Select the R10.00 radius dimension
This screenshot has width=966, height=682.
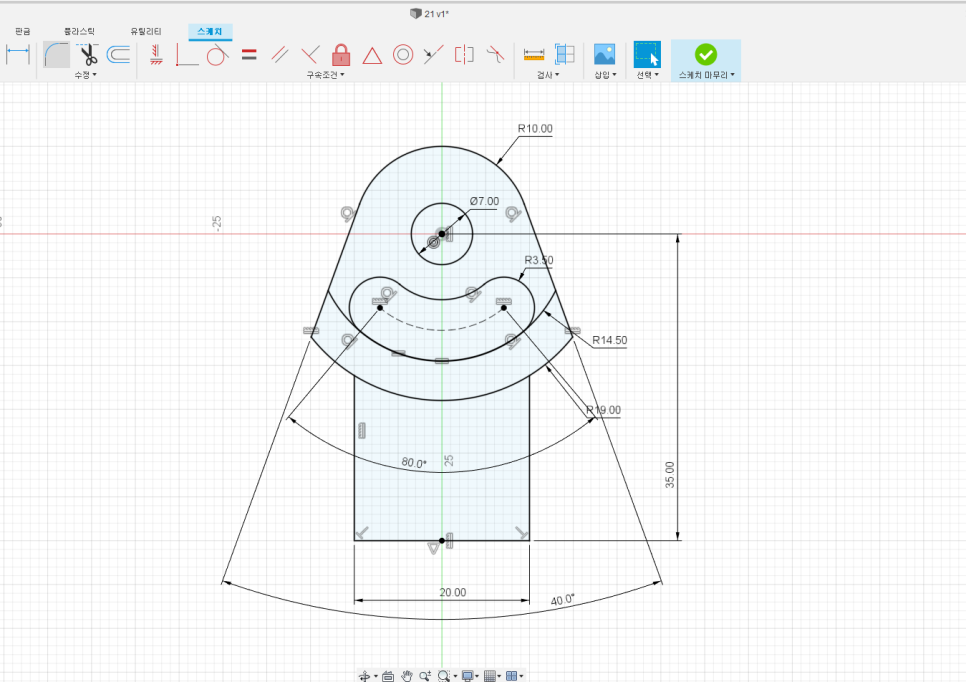click(x=535, y=129)
